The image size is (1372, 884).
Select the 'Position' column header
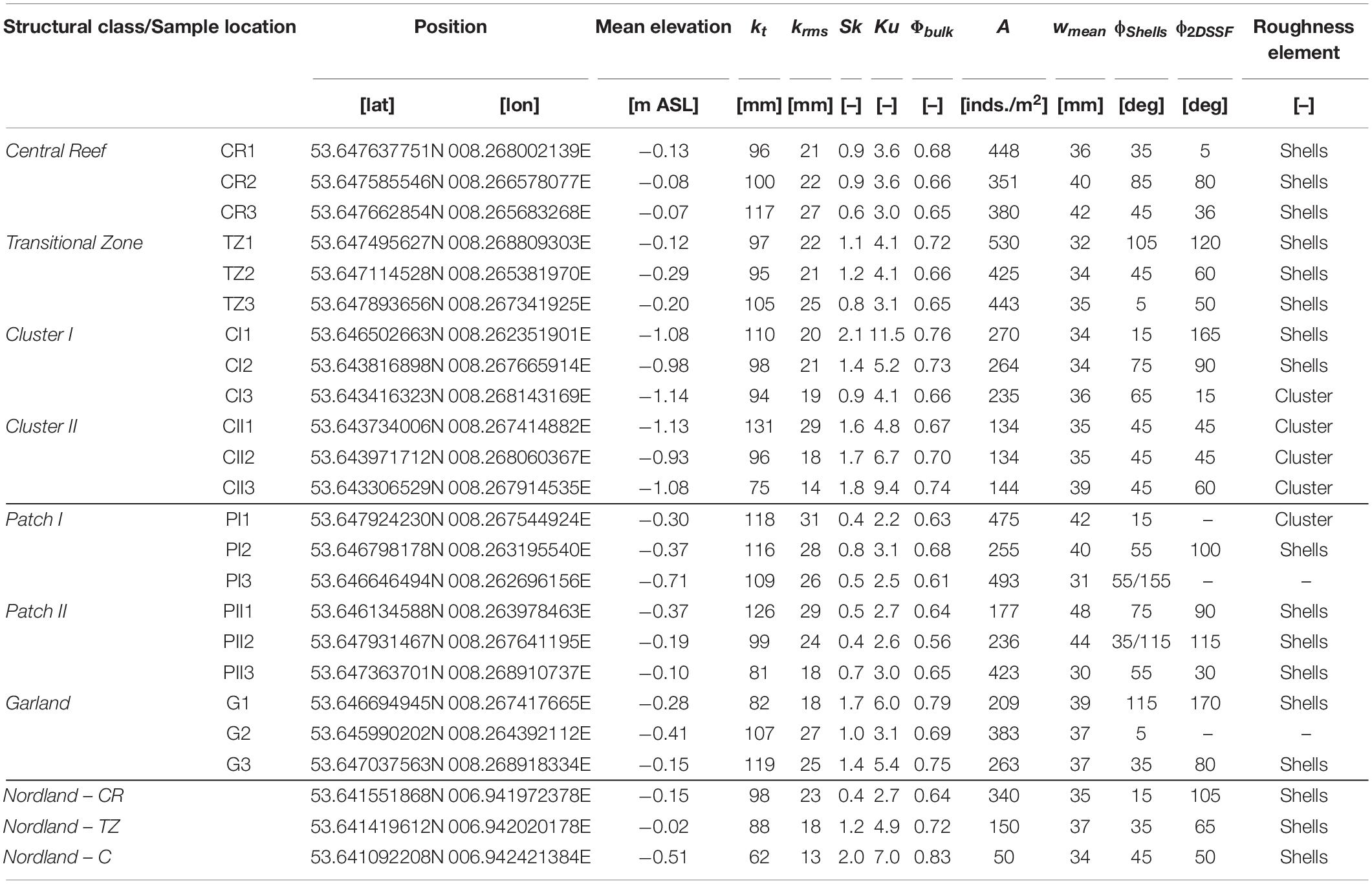tap(450, 27)
